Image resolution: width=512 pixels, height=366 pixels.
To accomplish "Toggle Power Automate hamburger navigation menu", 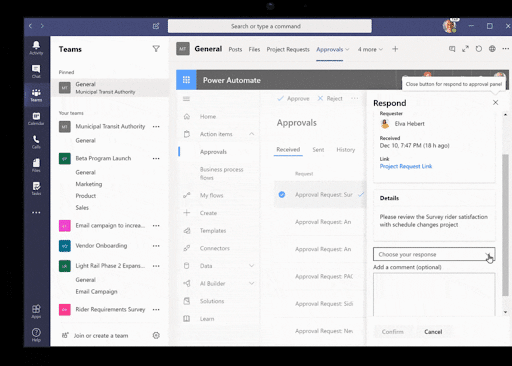I will click(x=186, y=99).
